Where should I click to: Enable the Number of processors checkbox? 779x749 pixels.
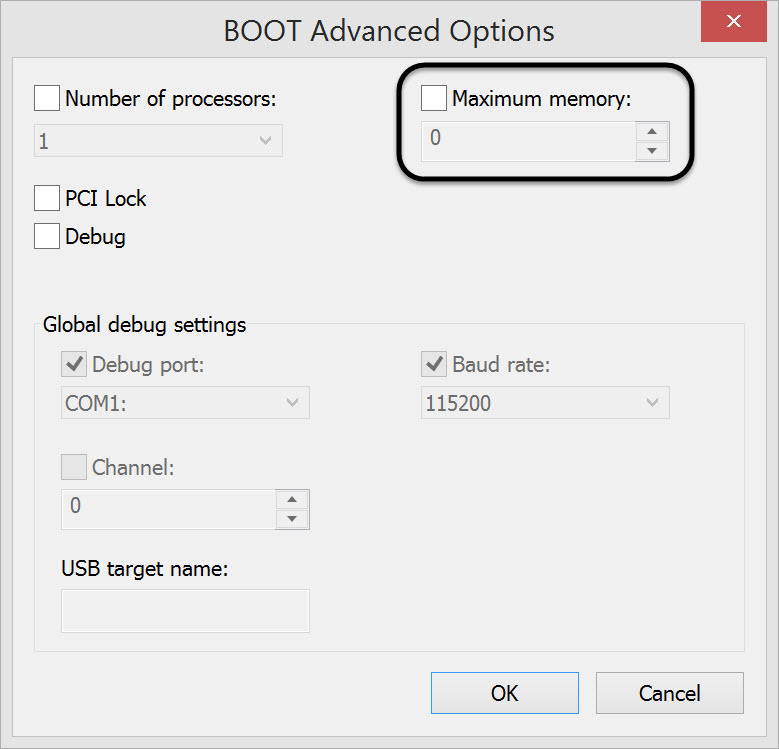point(47,98)
